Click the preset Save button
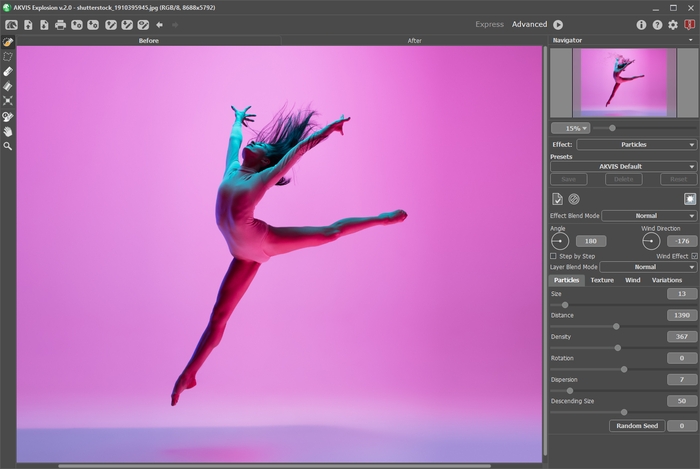 (569, 179)
